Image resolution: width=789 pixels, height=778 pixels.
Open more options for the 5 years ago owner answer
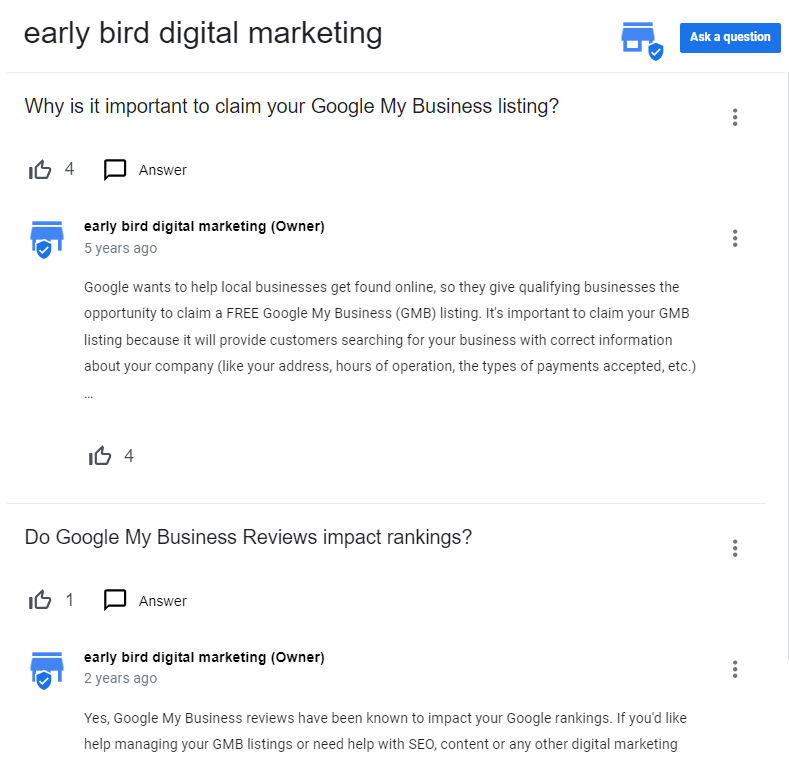point(735,238)
